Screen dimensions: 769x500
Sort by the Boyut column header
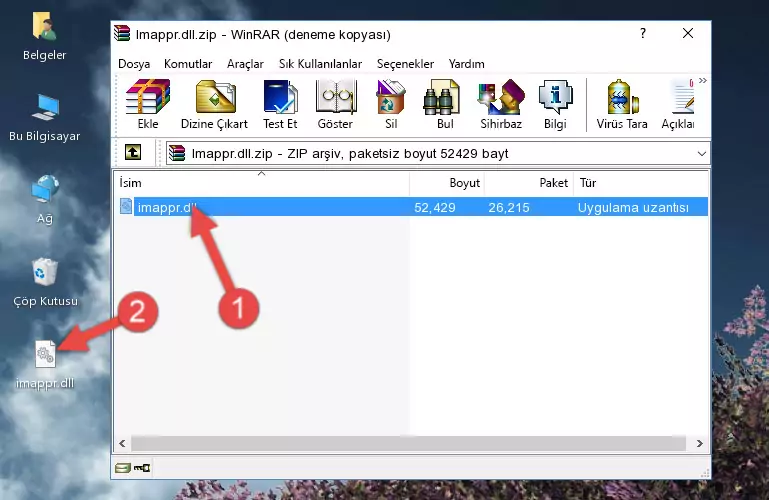pyautogui.click(x=447, y=183)
